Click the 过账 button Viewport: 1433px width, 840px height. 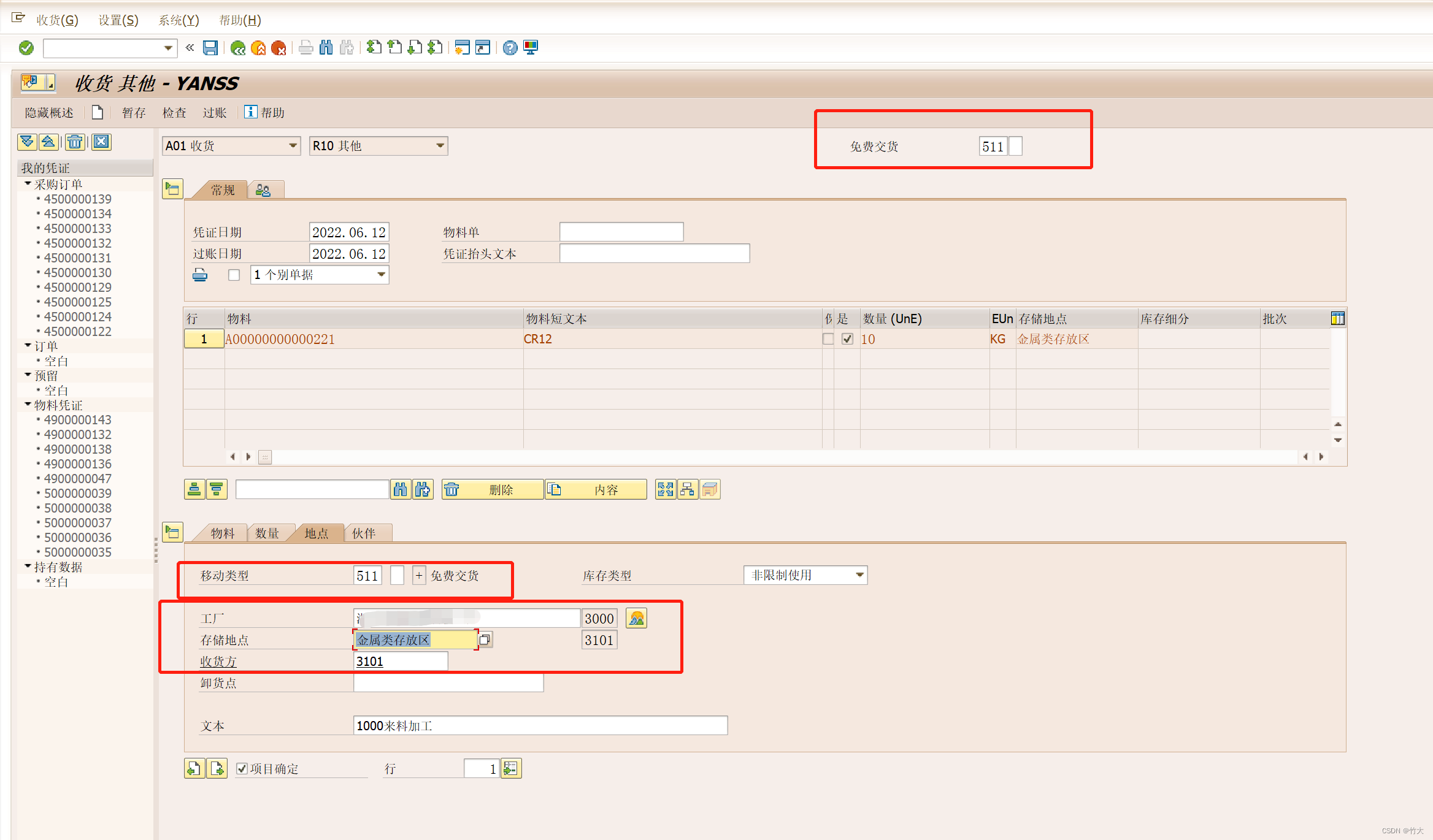[215, 113]
